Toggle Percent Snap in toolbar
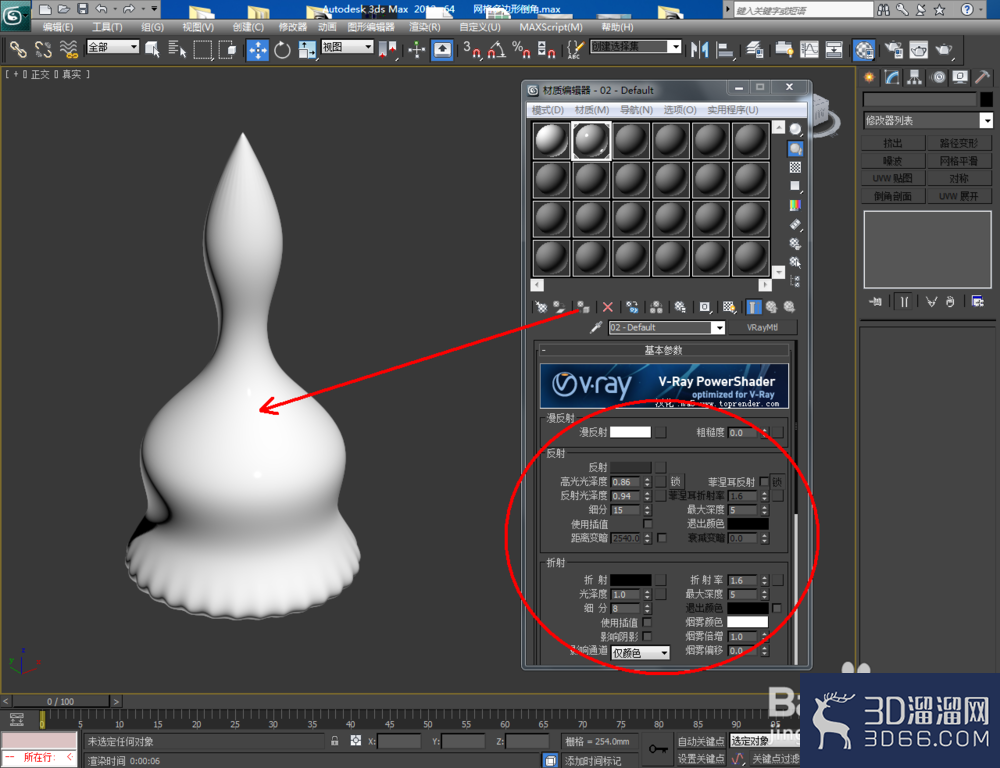 521,49
